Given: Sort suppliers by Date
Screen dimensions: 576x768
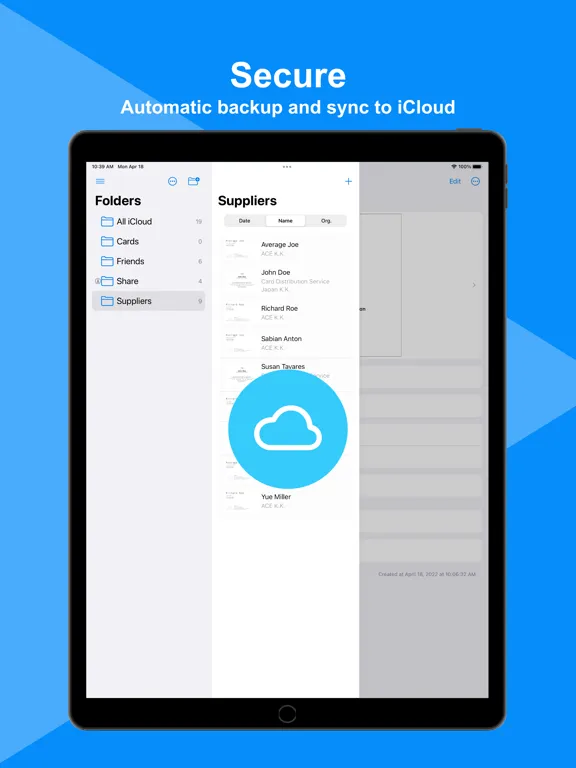Looking at the screenshot, I should (x=244, y=221).
